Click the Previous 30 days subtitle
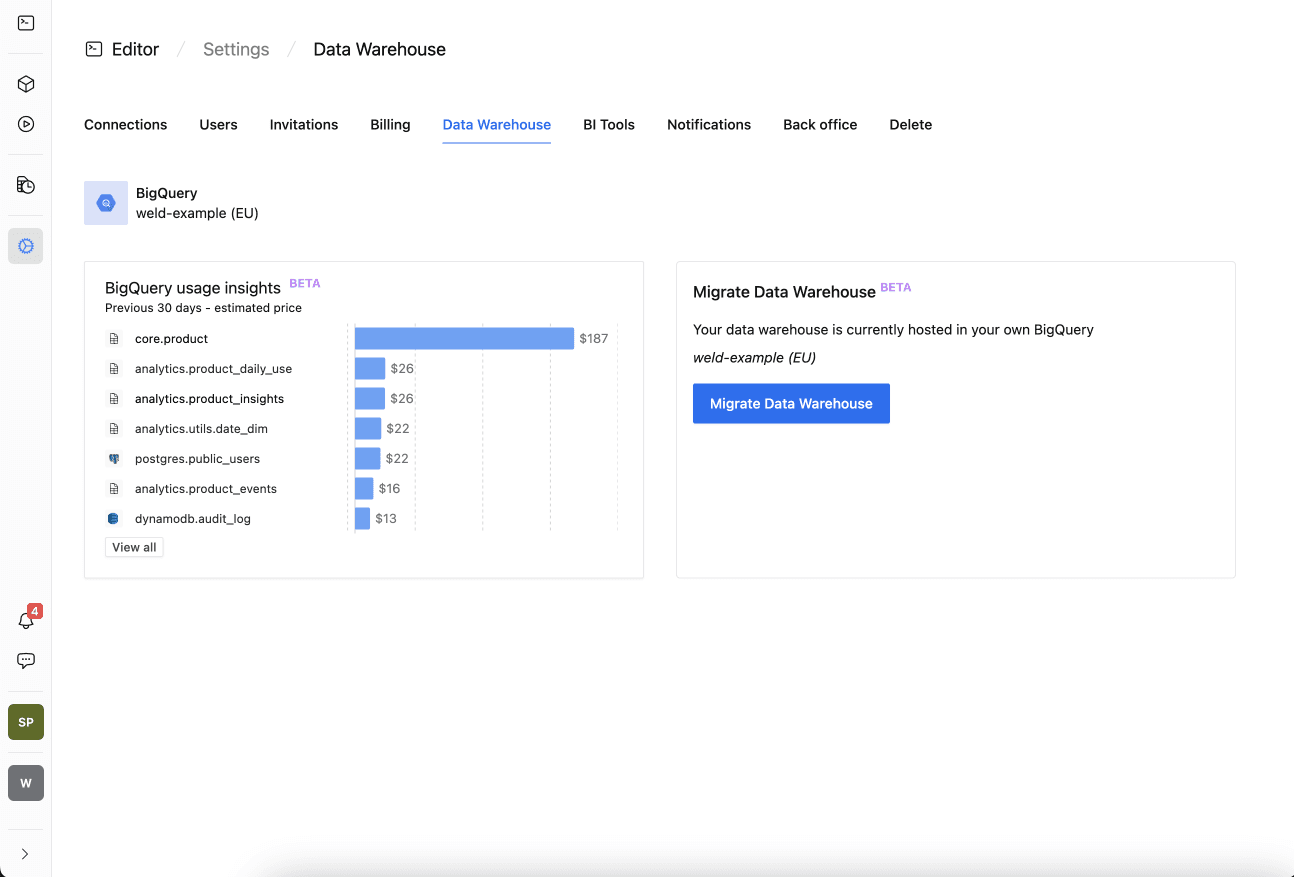Viewport: 1294px width, 877px height. point(203,308)
